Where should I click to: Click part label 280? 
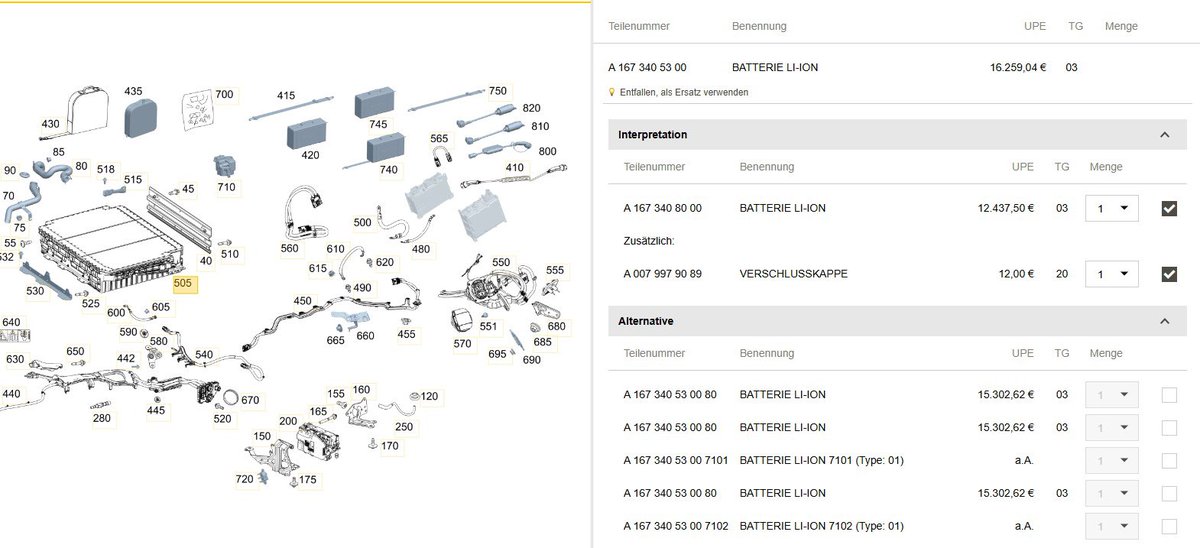pos(102,418)
